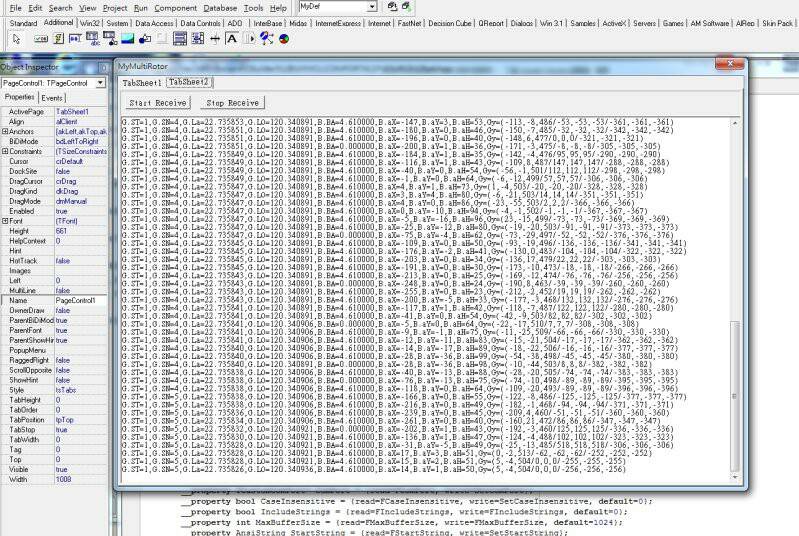Click the log memo vertical scrollbar thumb
799x536 pixels.
[x=734, y=395]
